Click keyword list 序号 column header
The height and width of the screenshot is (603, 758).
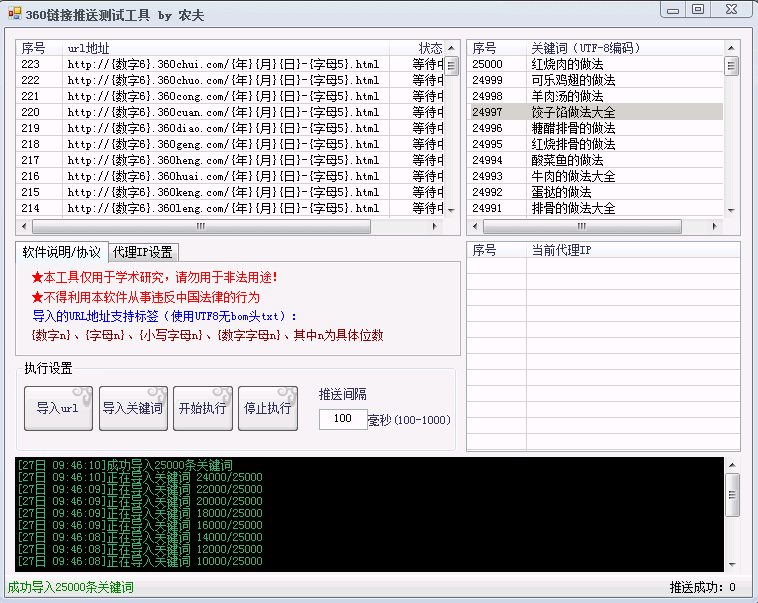[x=496, y=48]
